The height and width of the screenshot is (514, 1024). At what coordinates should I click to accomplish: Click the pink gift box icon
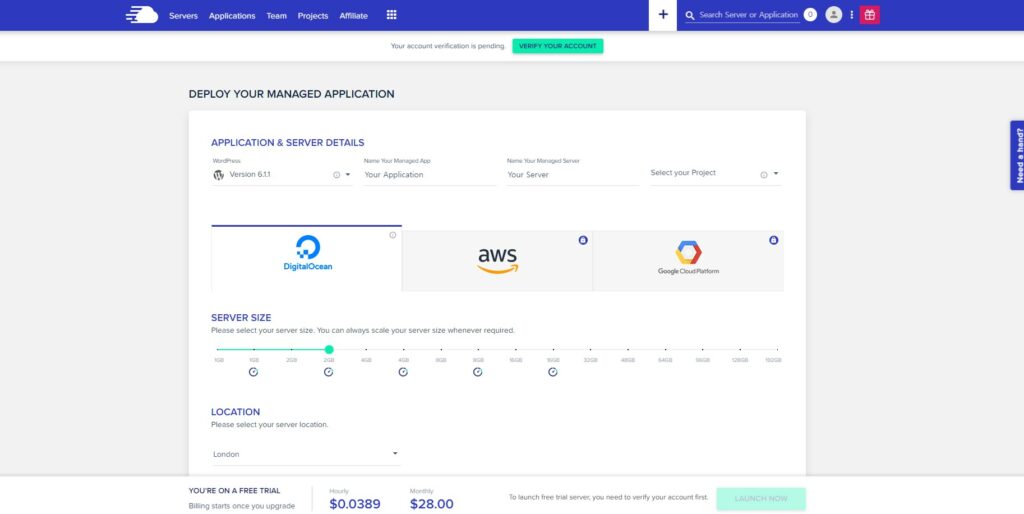tap(869, 14)
